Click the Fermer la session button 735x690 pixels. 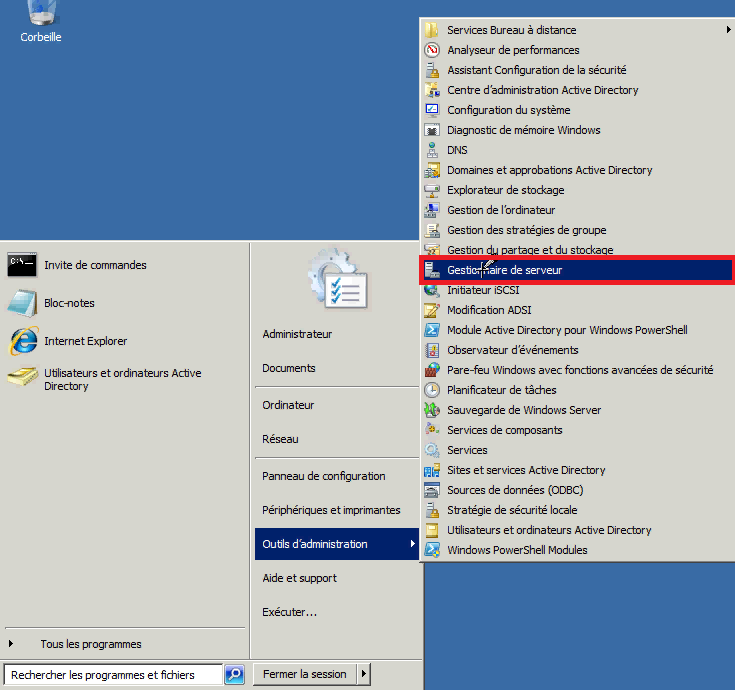(305, 675)
